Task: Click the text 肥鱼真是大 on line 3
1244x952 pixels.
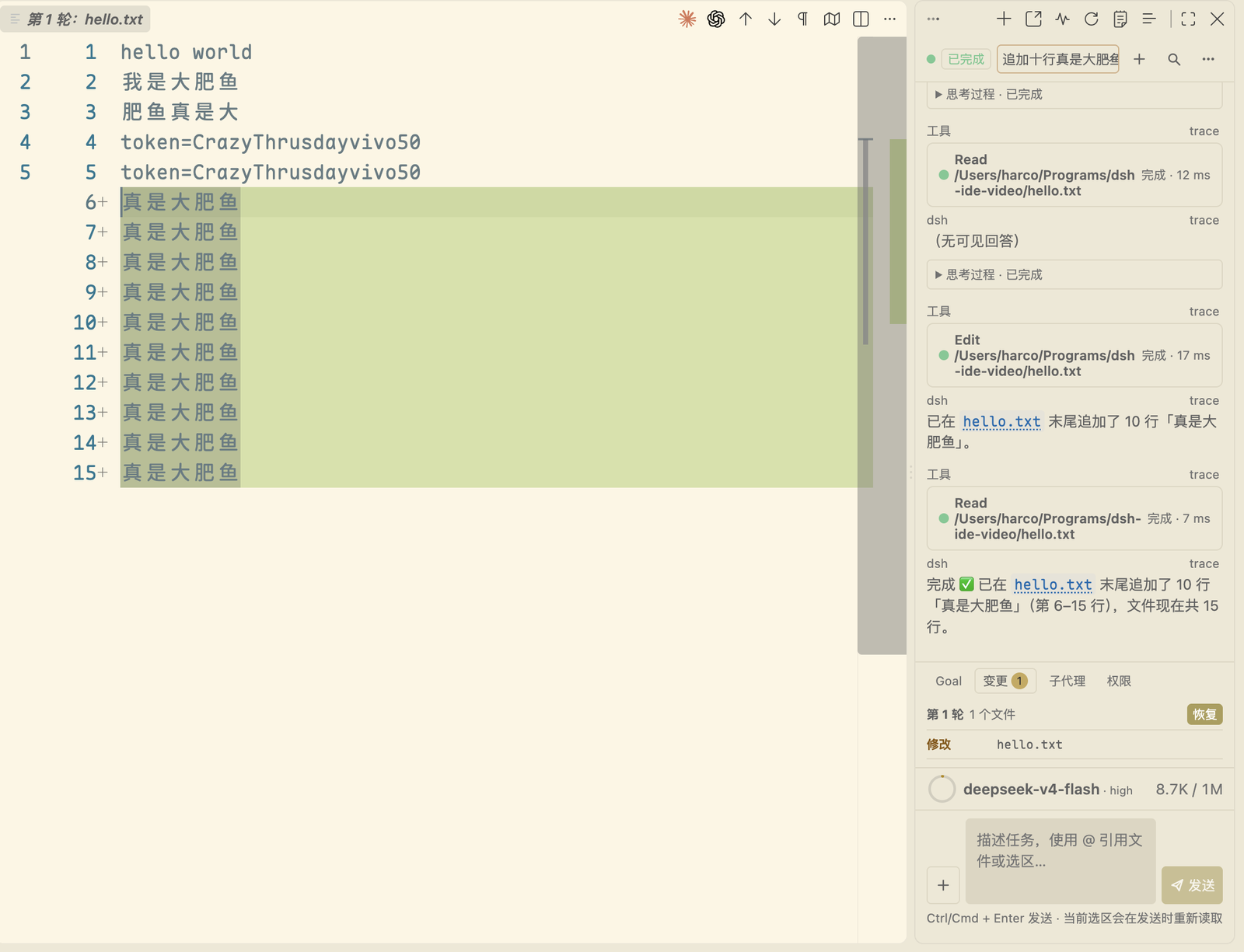Action: click(x=180, y=112)
